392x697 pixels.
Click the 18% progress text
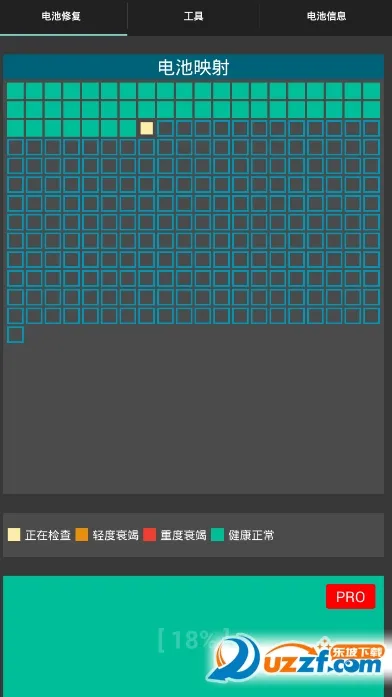coord(195,640)
